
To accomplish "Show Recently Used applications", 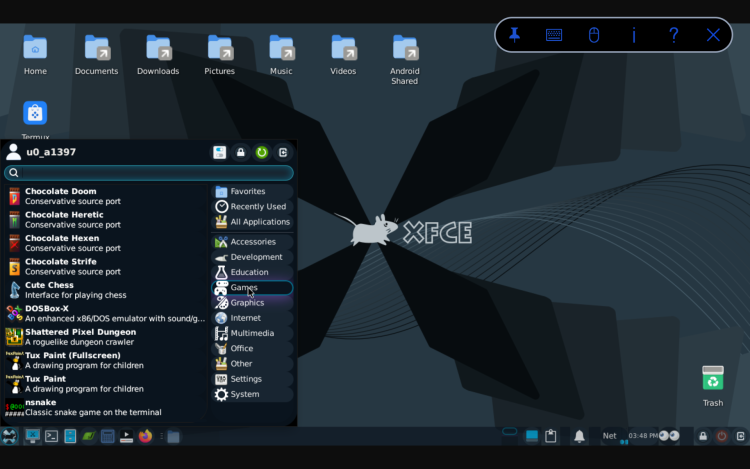I will pos(252,207).
